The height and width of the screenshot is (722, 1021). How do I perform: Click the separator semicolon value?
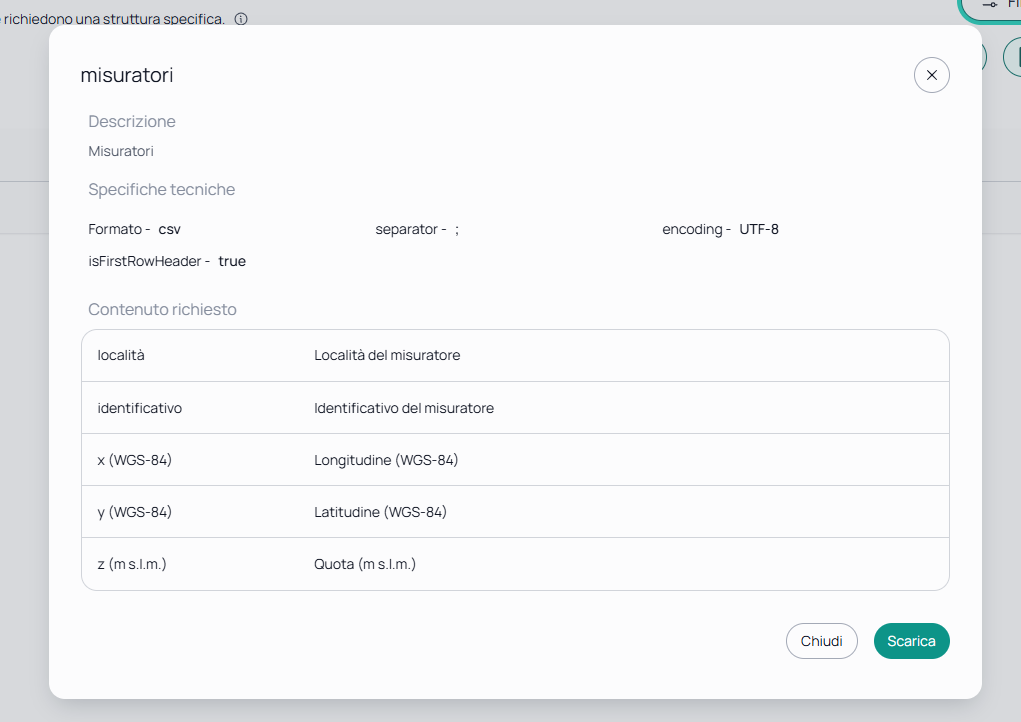coord(457,230)
